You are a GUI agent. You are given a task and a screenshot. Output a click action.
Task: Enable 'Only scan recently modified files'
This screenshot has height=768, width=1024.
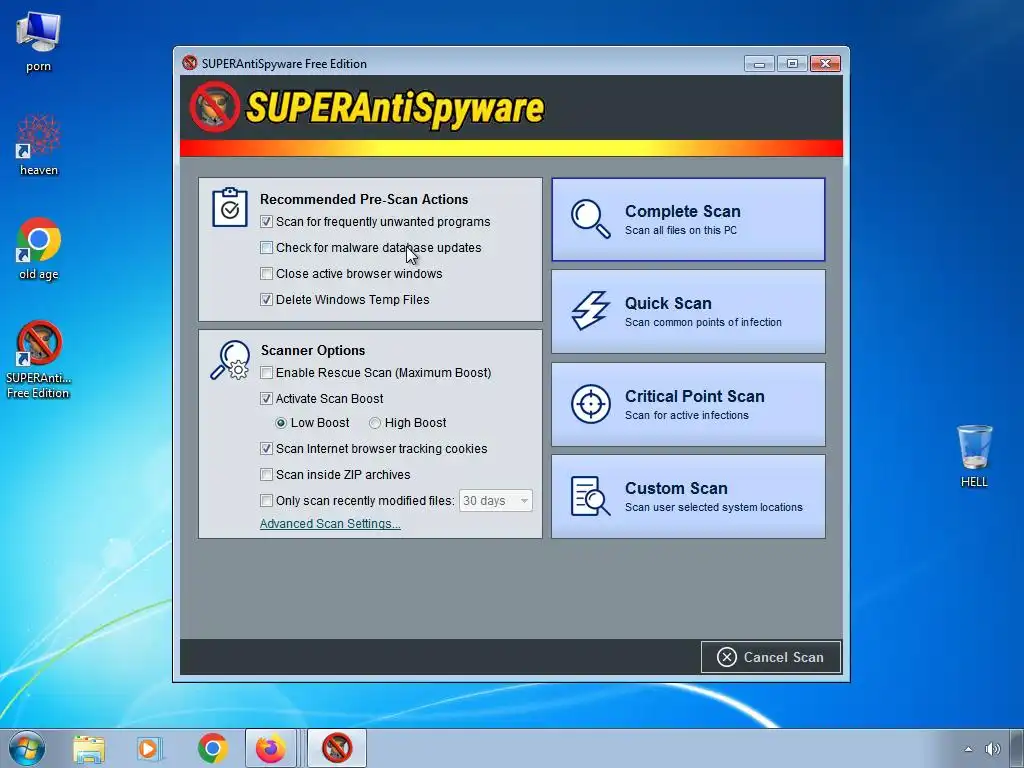coord(266,501)
